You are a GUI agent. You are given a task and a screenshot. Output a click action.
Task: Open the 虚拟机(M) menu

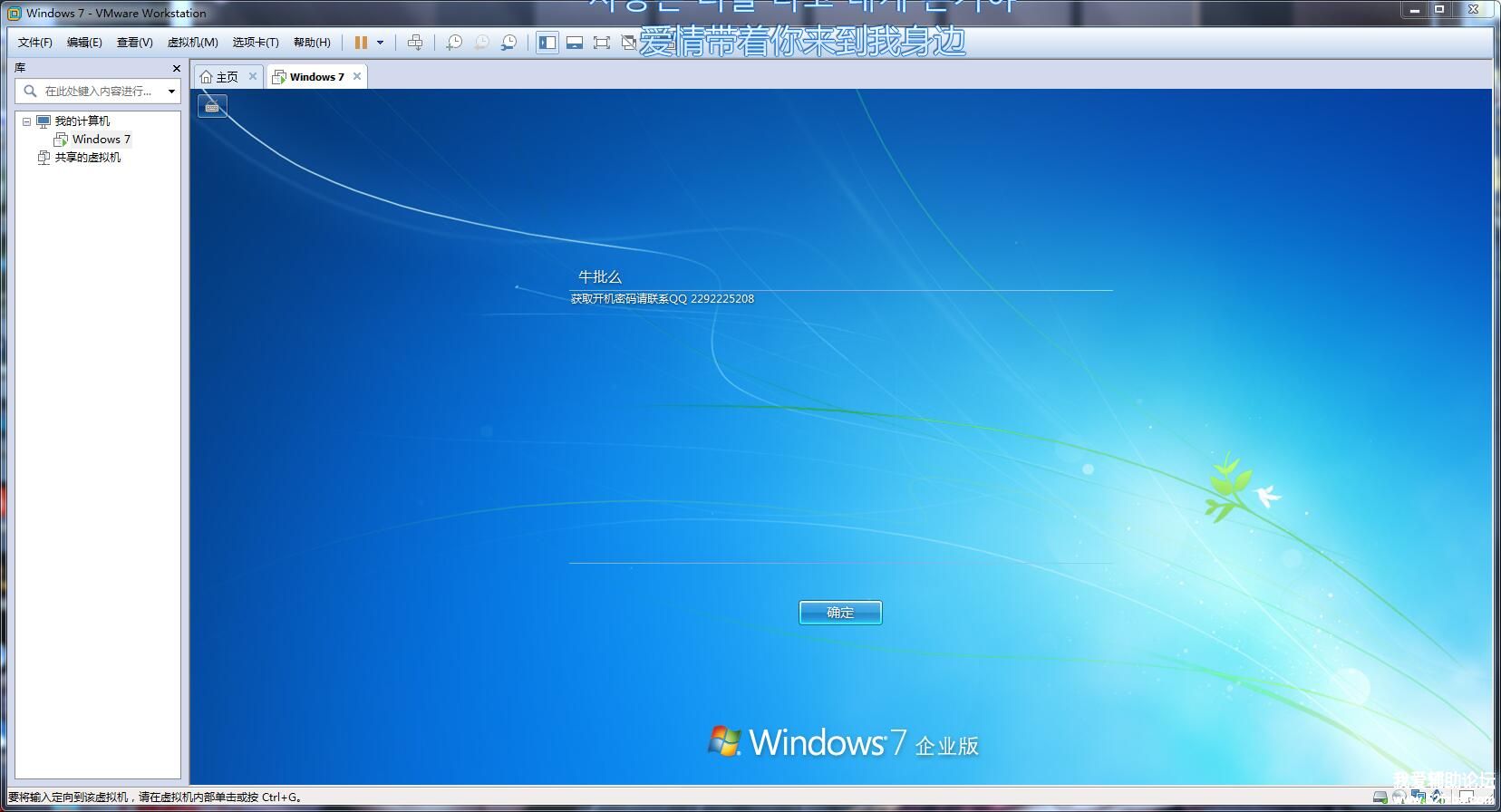192,43
